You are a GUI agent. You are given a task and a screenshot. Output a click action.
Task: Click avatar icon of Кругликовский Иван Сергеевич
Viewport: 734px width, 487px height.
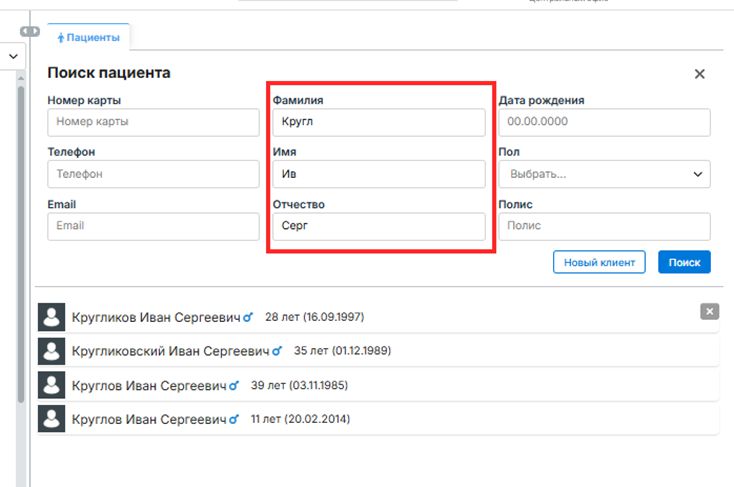coord(51,351)
